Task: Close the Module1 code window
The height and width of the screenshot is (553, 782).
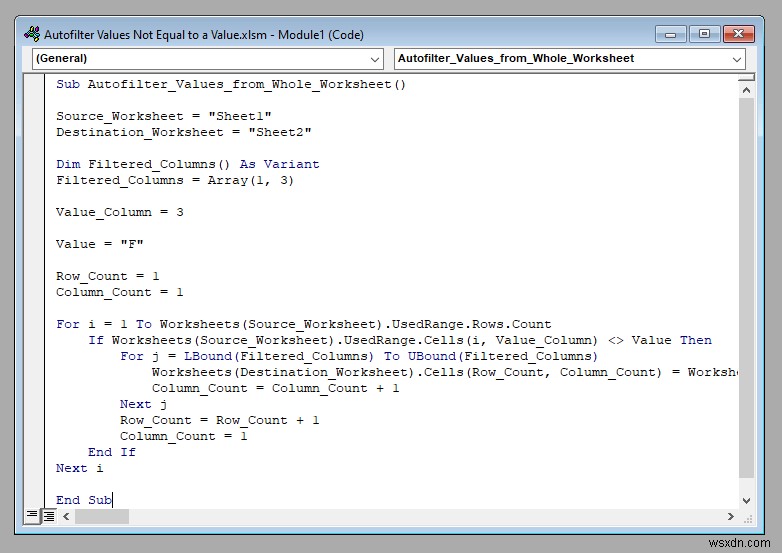Action: coord(739,34)
